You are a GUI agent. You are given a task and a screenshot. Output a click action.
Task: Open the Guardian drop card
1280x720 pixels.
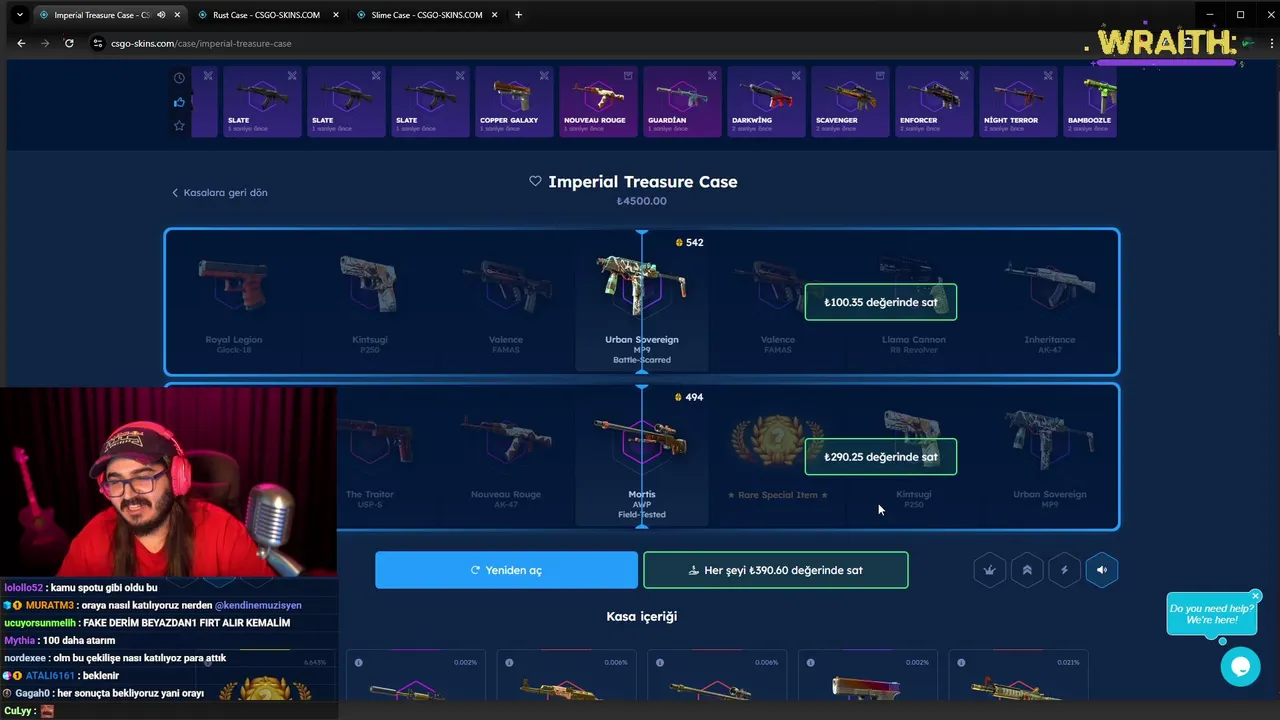tap(682, 102)
